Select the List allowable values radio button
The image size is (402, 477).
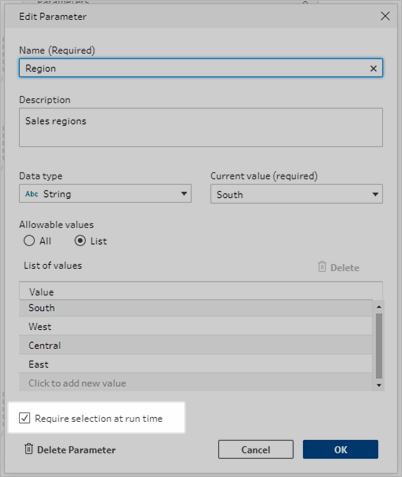pos(80,241)
